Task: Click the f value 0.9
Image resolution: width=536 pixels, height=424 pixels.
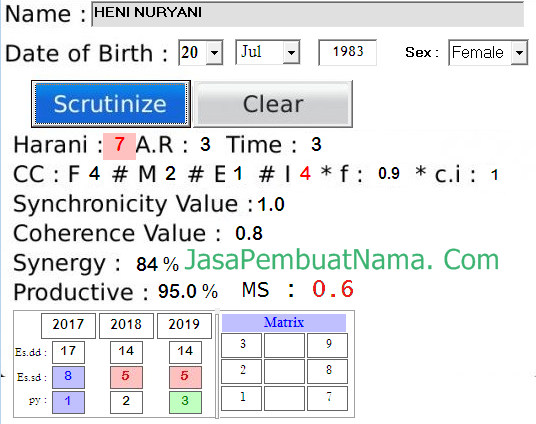Action: (x=389, y=174)
